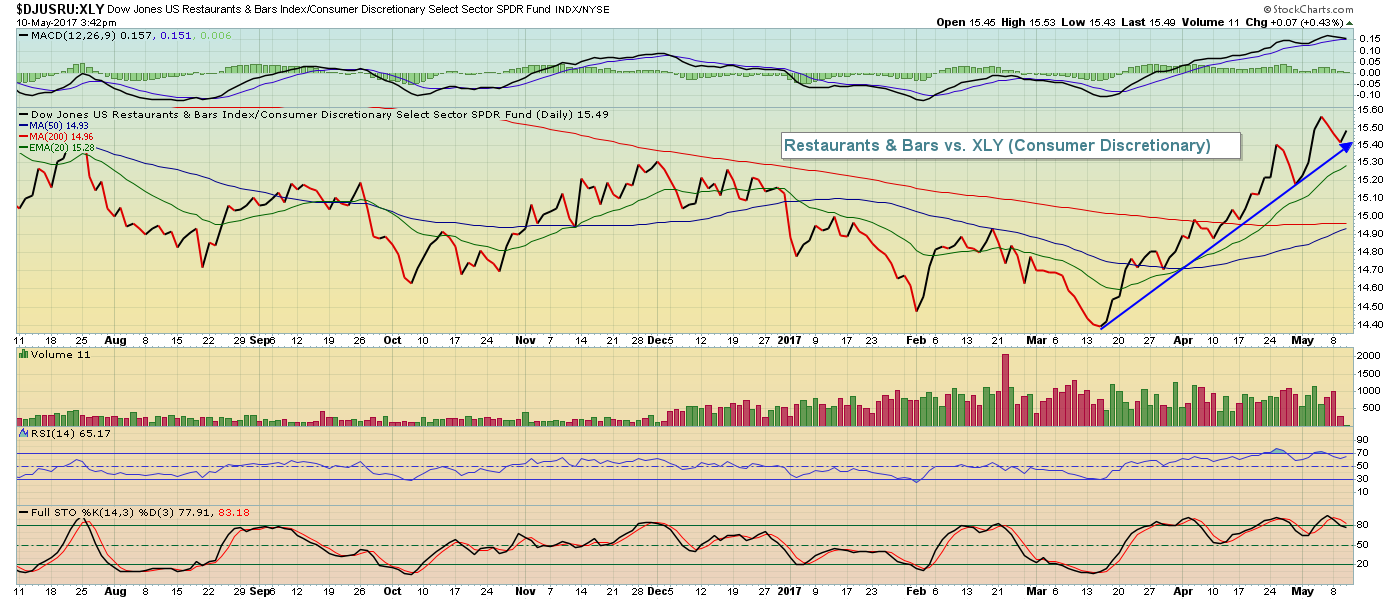Viewport: 1400px width, 600px height.
Task: Click the MACD(12,26,9) indicator label
Action: point(72,36)
